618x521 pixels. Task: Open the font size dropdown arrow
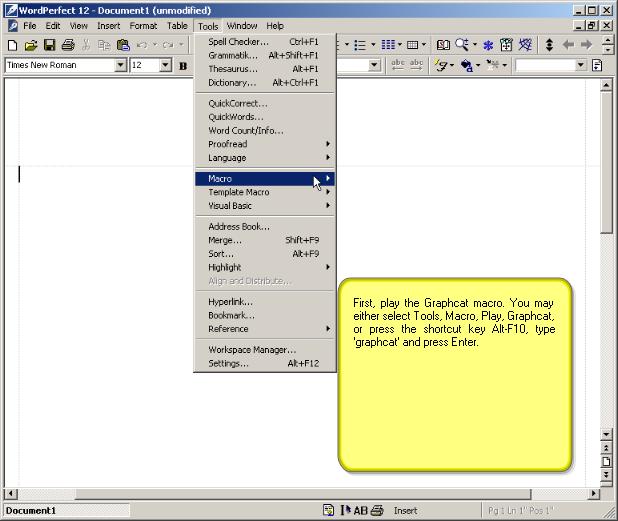[x=166, y=65]
